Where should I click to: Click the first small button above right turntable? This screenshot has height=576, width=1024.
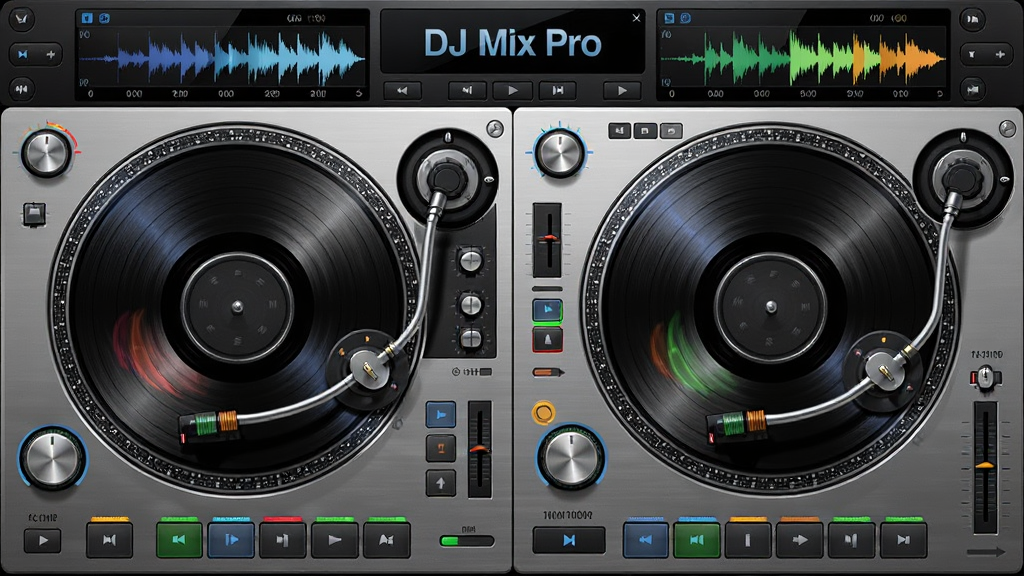point(620,131)
